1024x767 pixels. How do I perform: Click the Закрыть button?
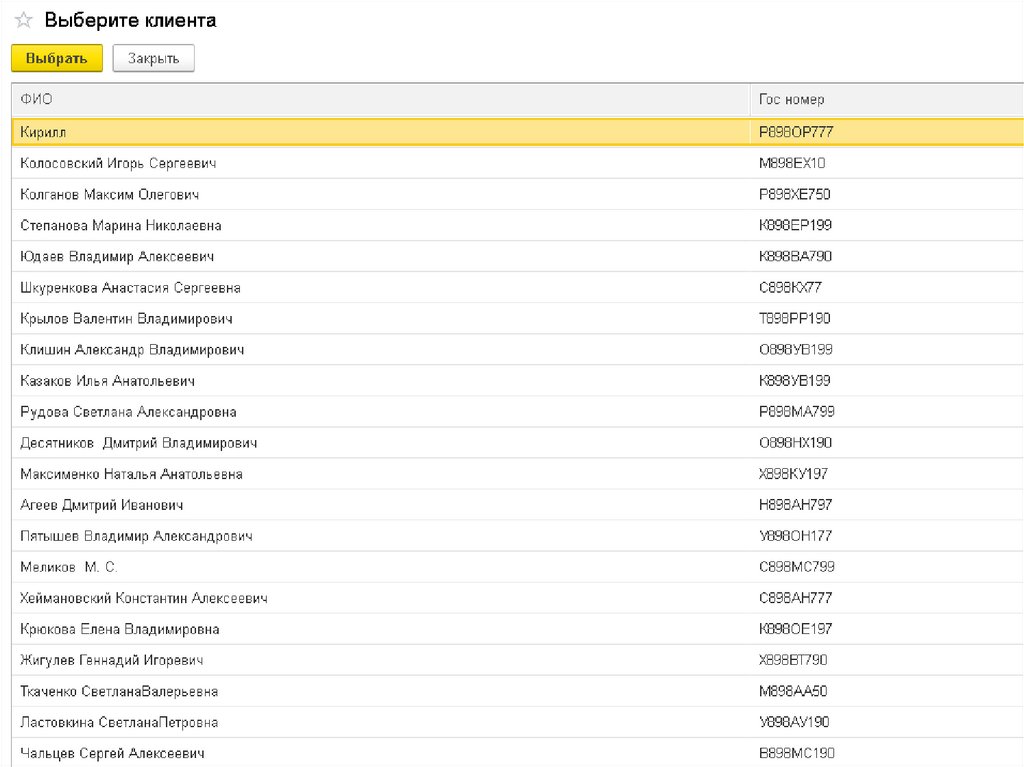153,59
